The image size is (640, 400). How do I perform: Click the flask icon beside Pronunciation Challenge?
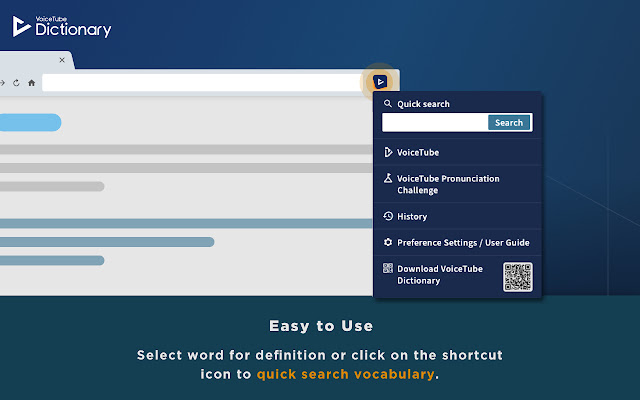(x=388, y=178)
